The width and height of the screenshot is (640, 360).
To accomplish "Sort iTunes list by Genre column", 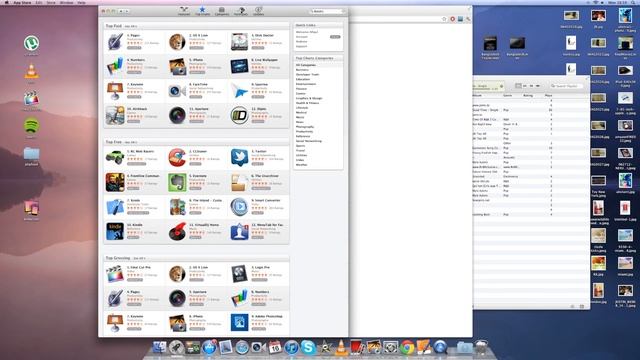I will 507,96.
